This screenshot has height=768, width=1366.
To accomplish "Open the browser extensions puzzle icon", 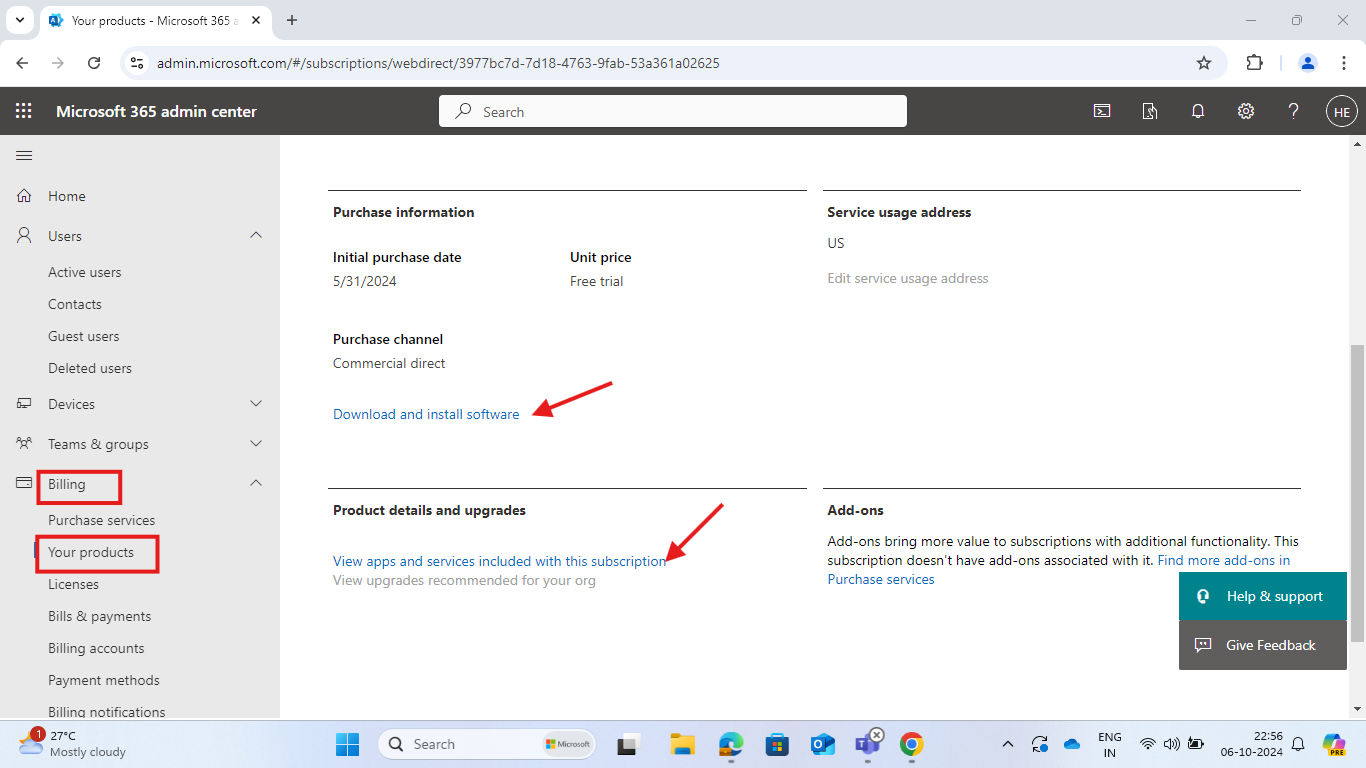I will (x=1254, y=62).
